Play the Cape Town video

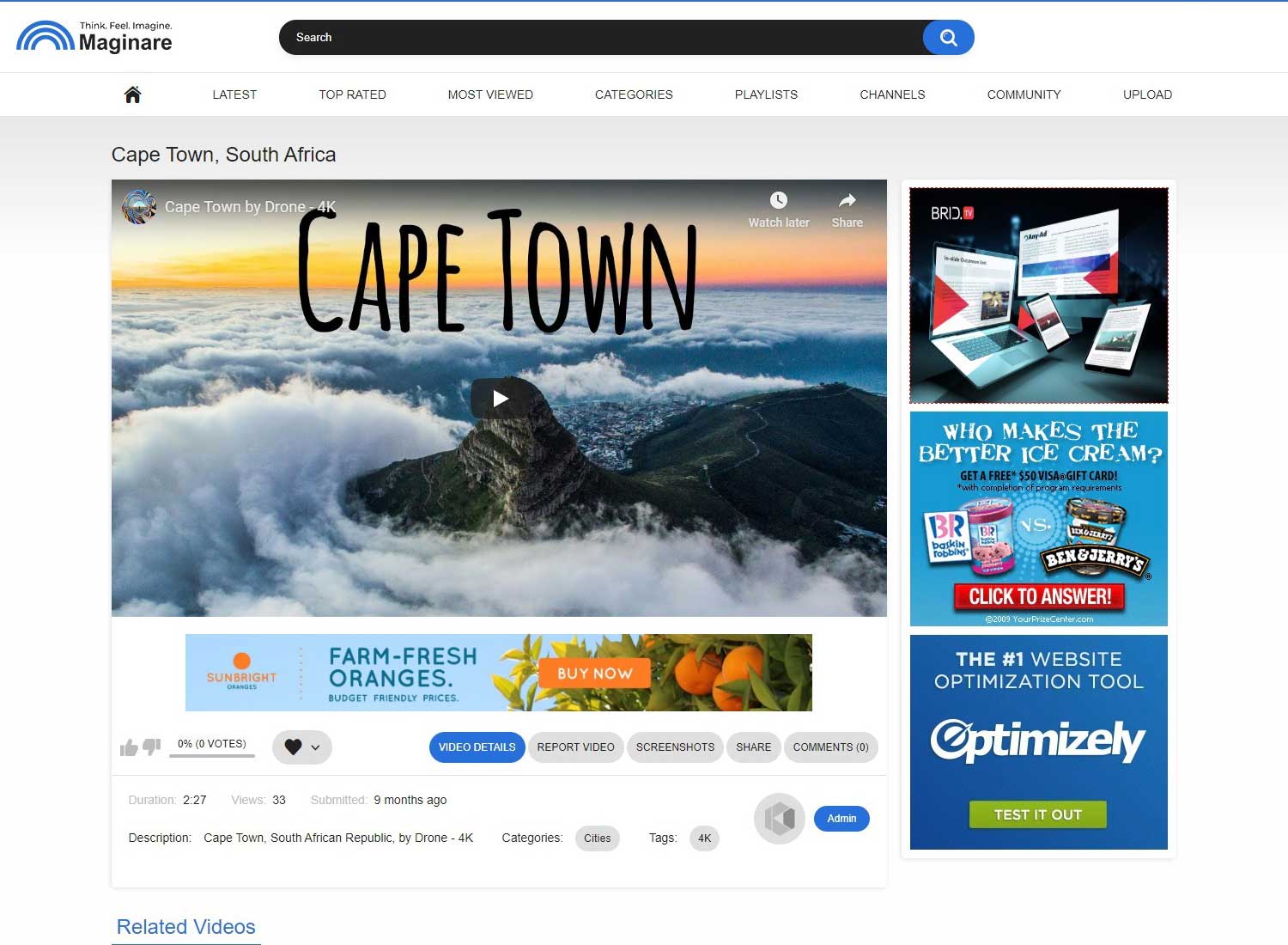pos(500,399)
